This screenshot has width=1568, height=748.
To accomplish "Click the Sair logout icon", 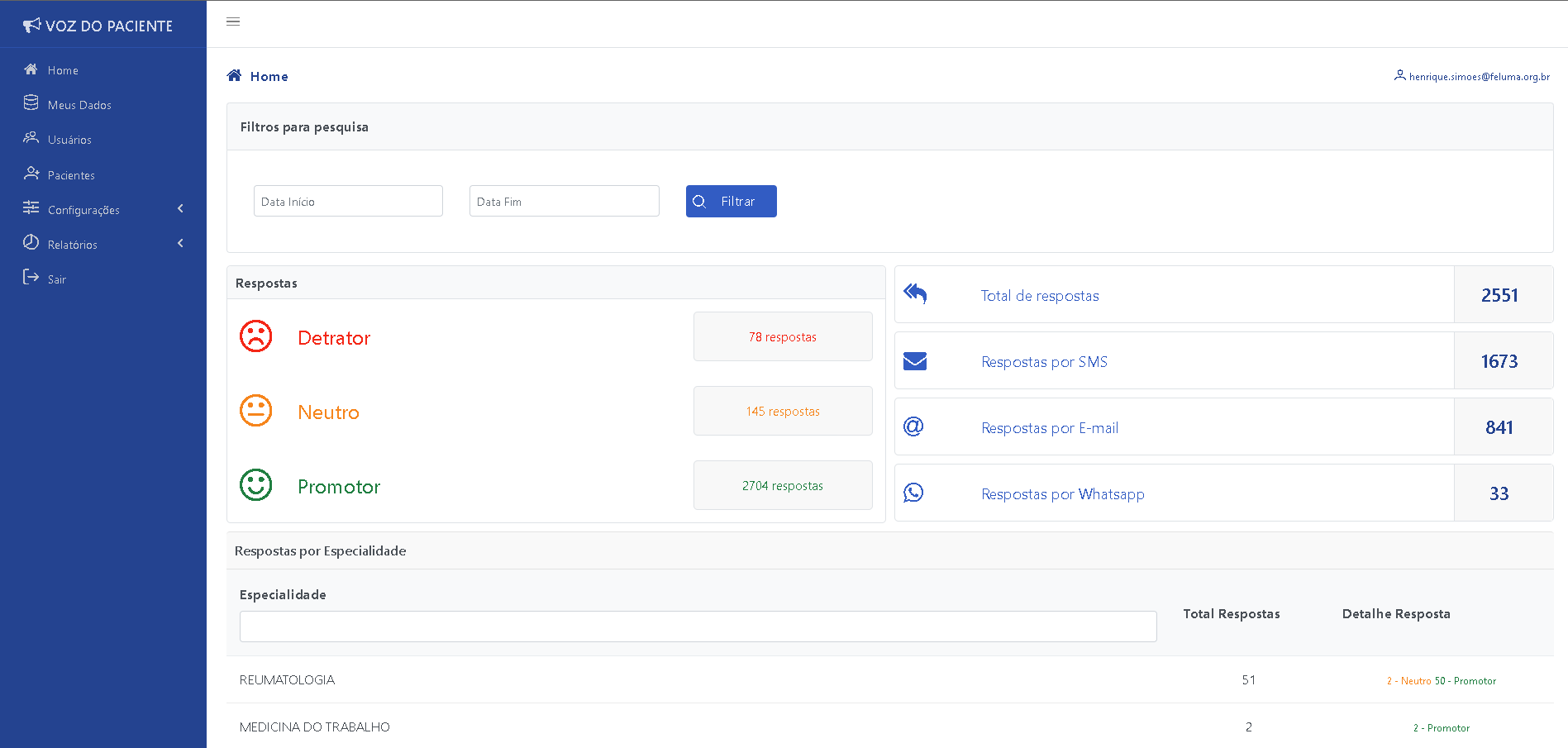I will (31, 277).
